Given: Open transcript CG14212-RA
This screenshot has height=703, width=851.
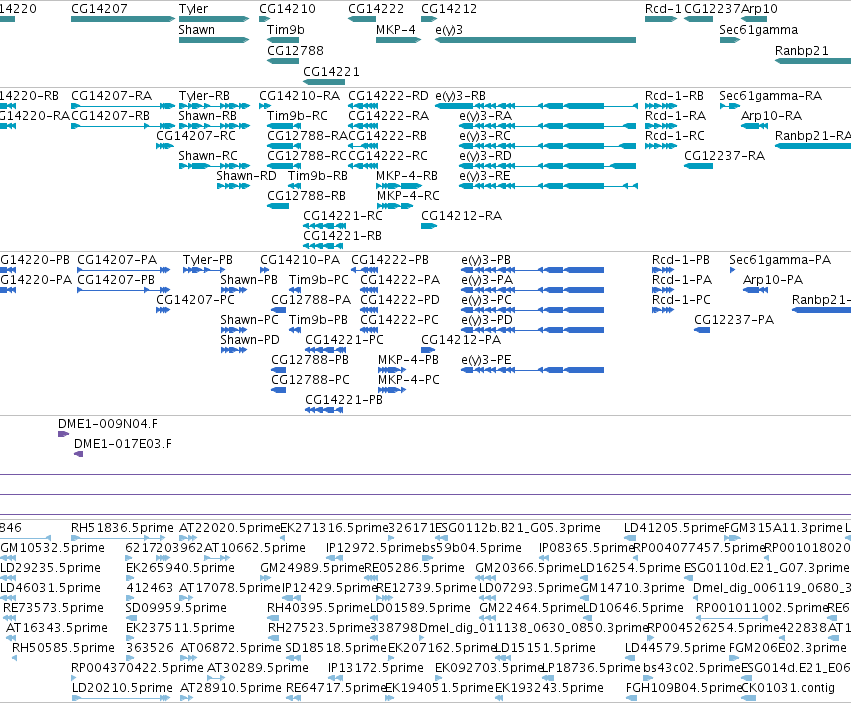Looking at the screenshot, I should pyautogui.click(x=462, y=216).
